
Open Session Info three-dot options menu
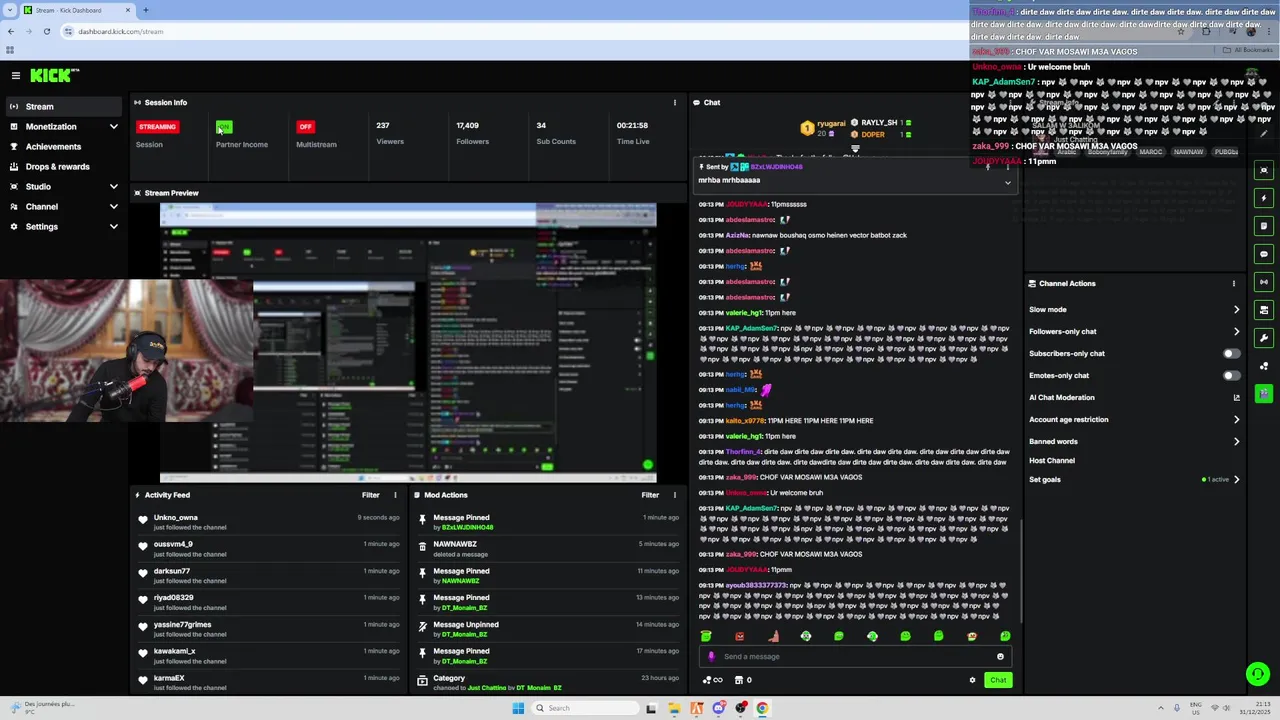(674, 102)
